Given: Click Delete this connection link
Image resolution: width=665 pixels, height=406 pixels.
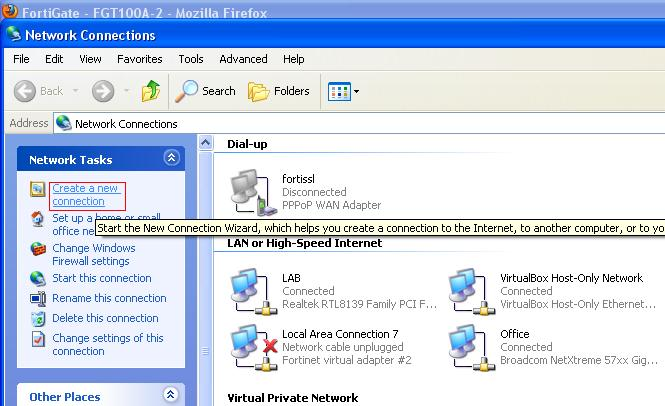Looking at the screenshot, I should point(105,318).
